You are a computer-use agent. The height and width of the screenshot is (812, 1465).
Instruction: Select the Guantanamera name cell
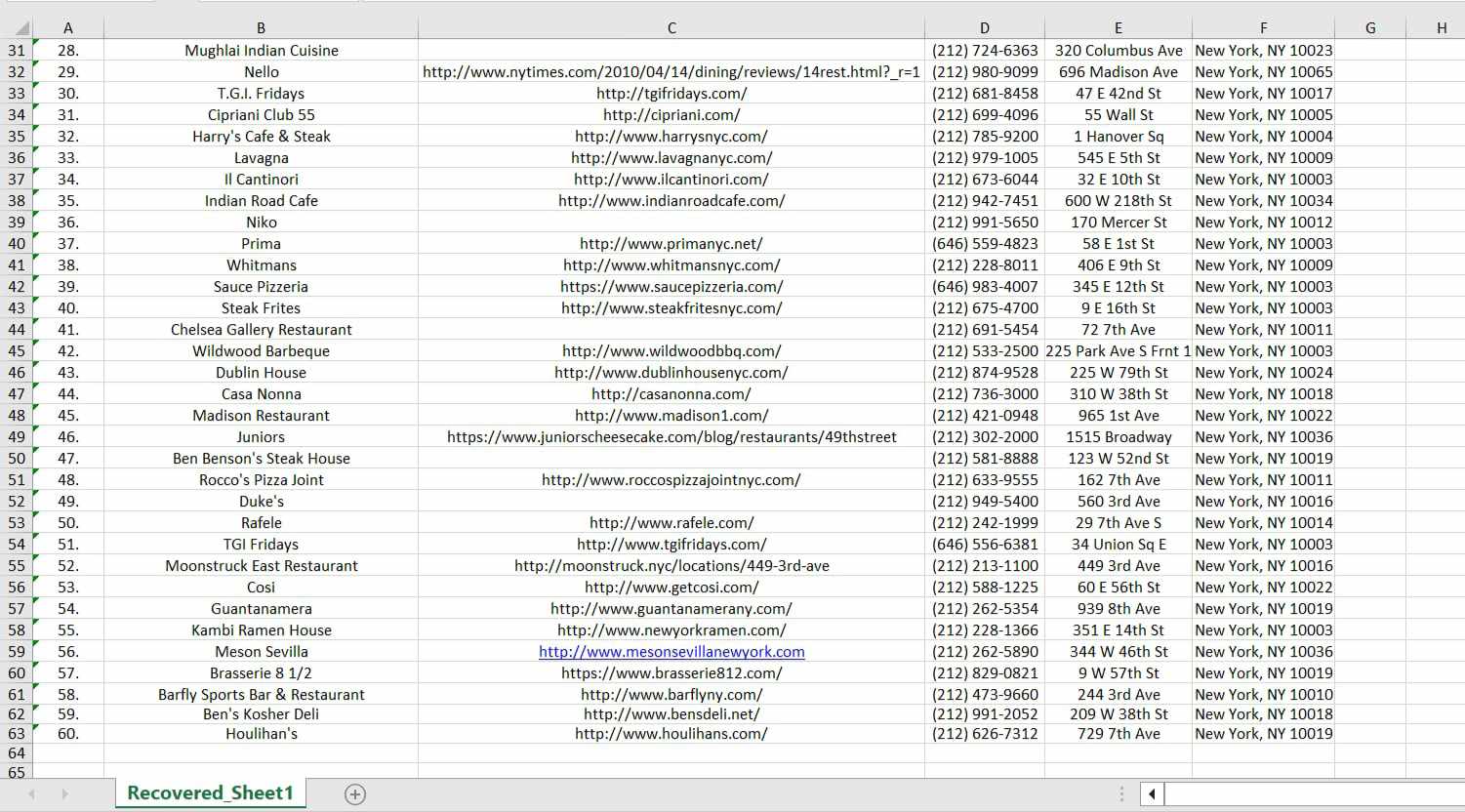click(262, 609)
